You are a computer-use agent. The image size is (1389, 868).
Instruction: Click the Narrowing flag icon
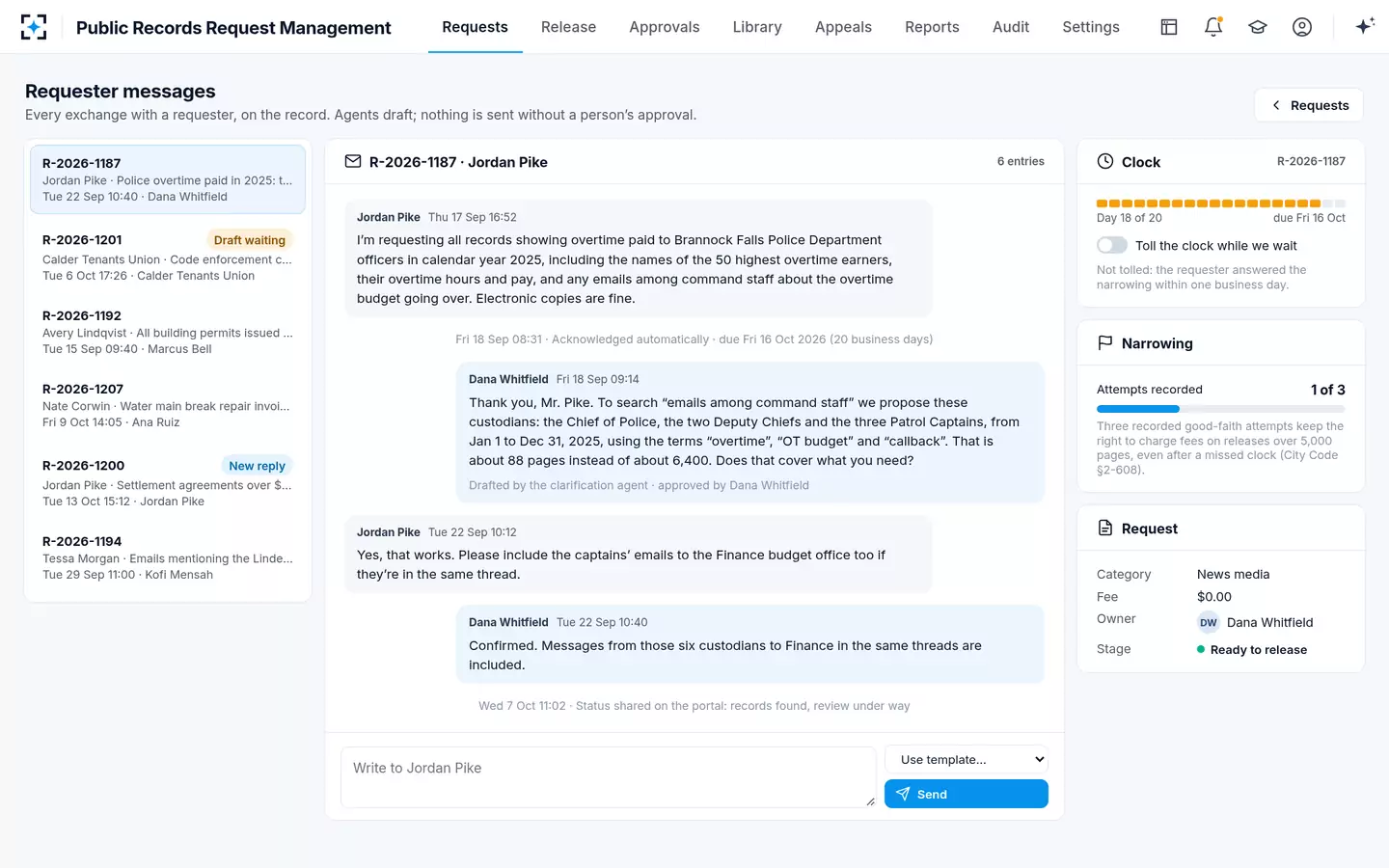[x=1105, y=343]
